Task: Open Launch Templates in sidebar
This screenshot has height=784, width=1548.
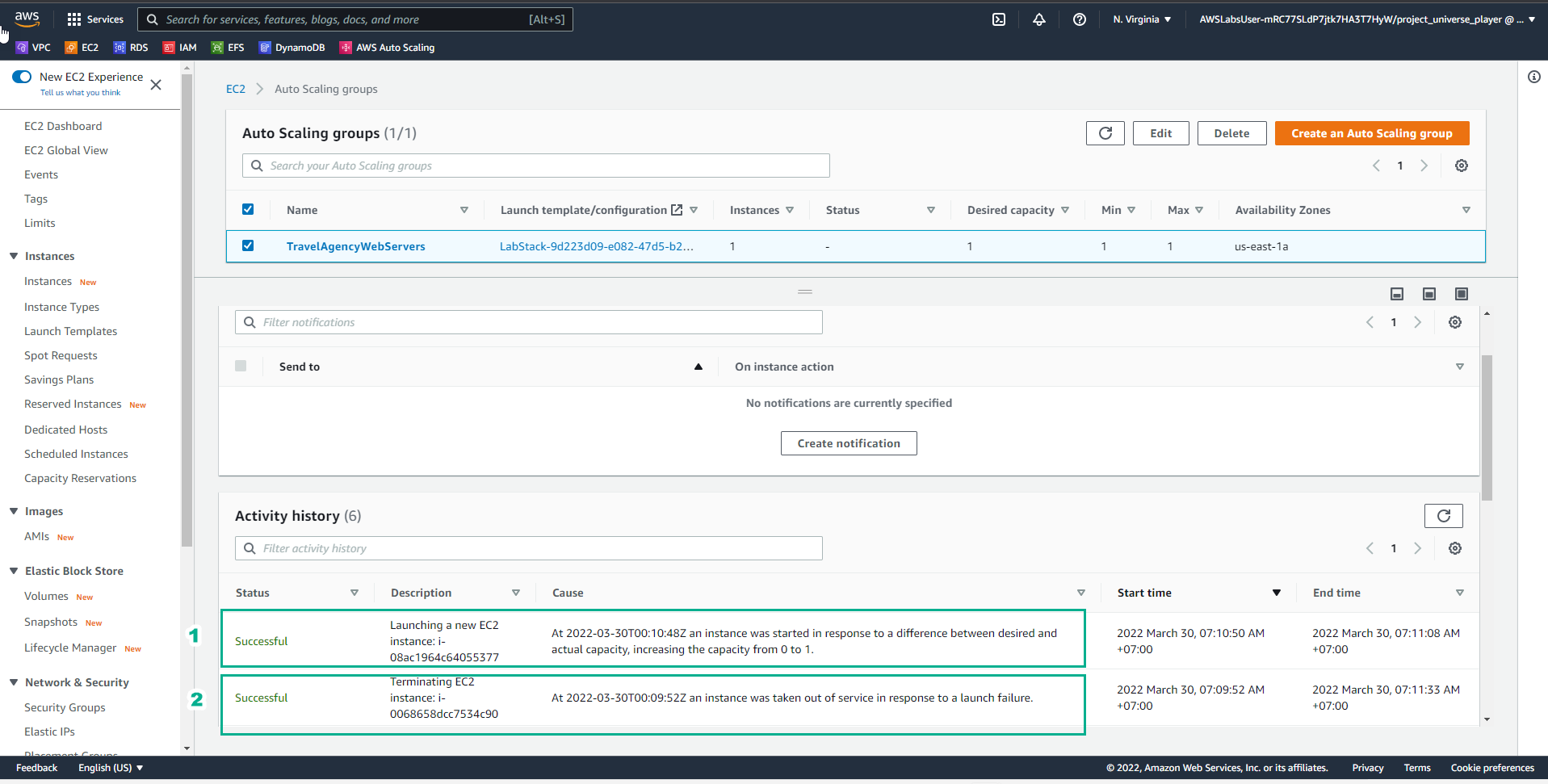Action: point(71,331)
